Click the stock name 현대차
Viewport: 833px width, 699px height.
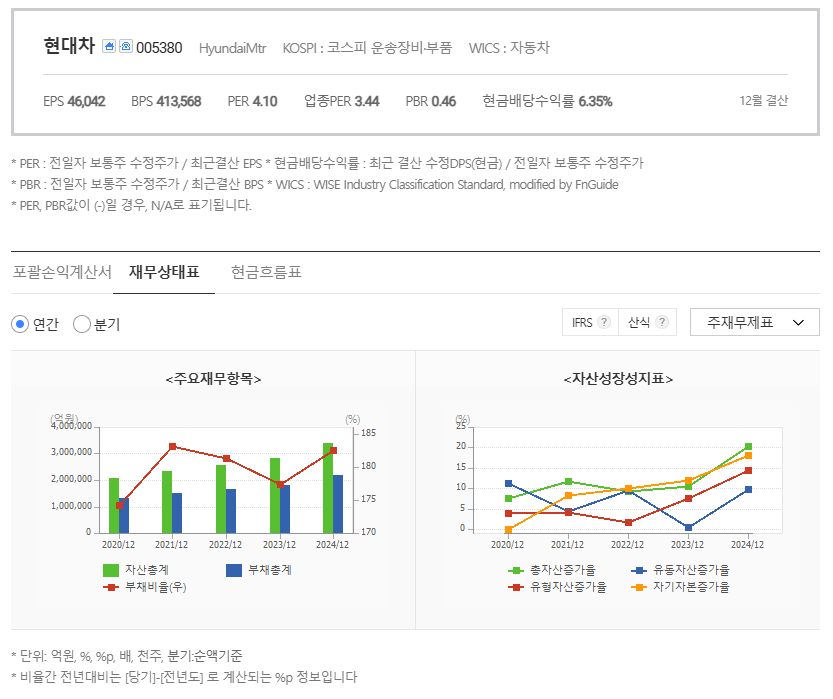click(69, 46)
